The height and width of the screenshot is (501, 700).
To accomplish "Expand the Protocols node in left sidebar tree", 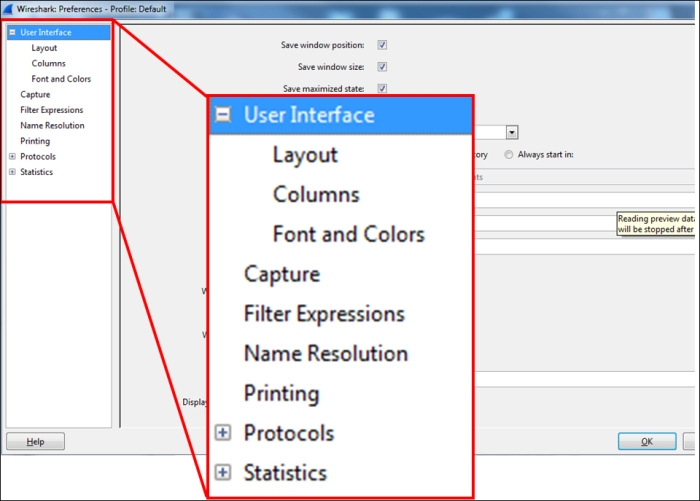I will (x=12, y=156).
